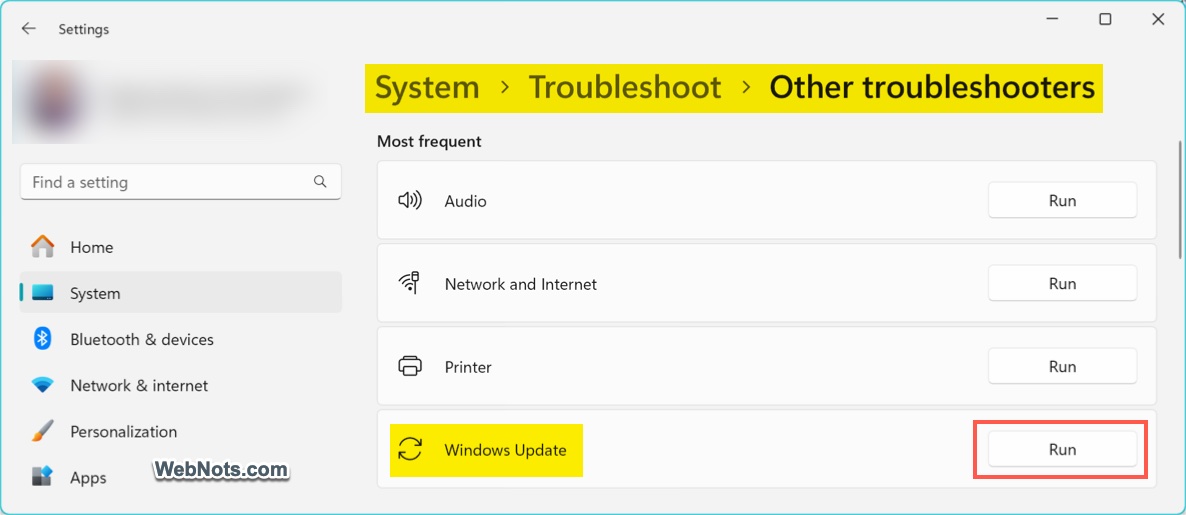The height and width of the screenshot is (515, 1186).
Task: Click the Audio speaker icon
Action: pos(409,200)
